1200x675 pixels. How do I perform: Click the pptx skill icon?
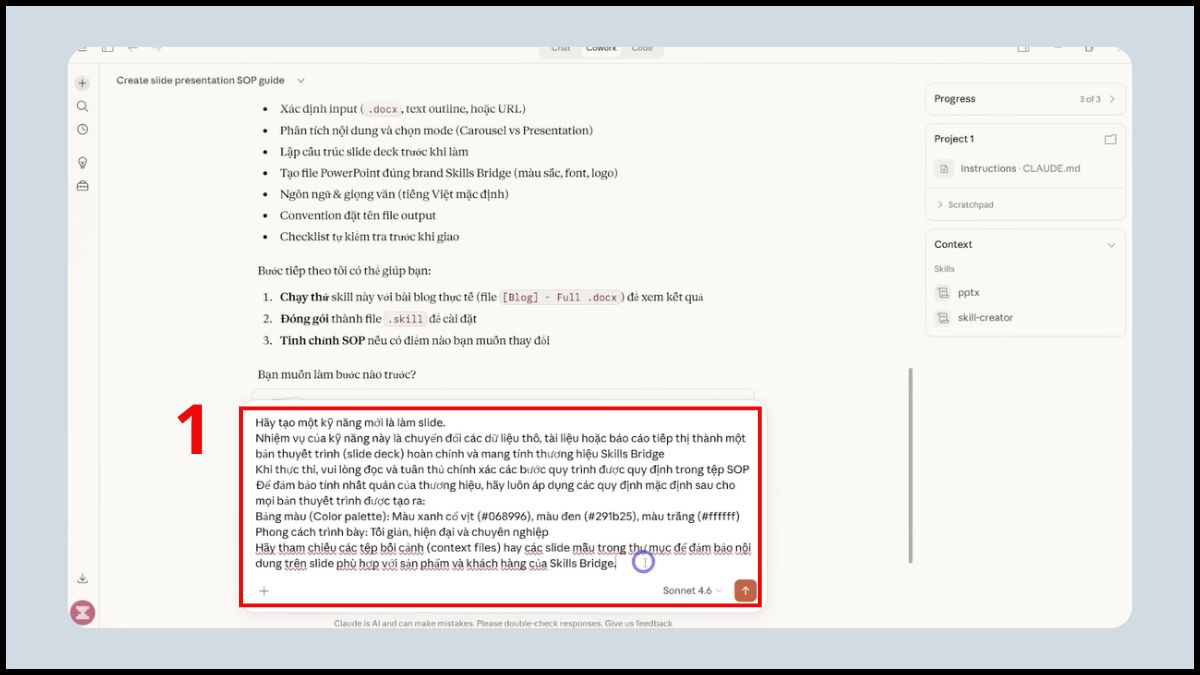[942, 293]
